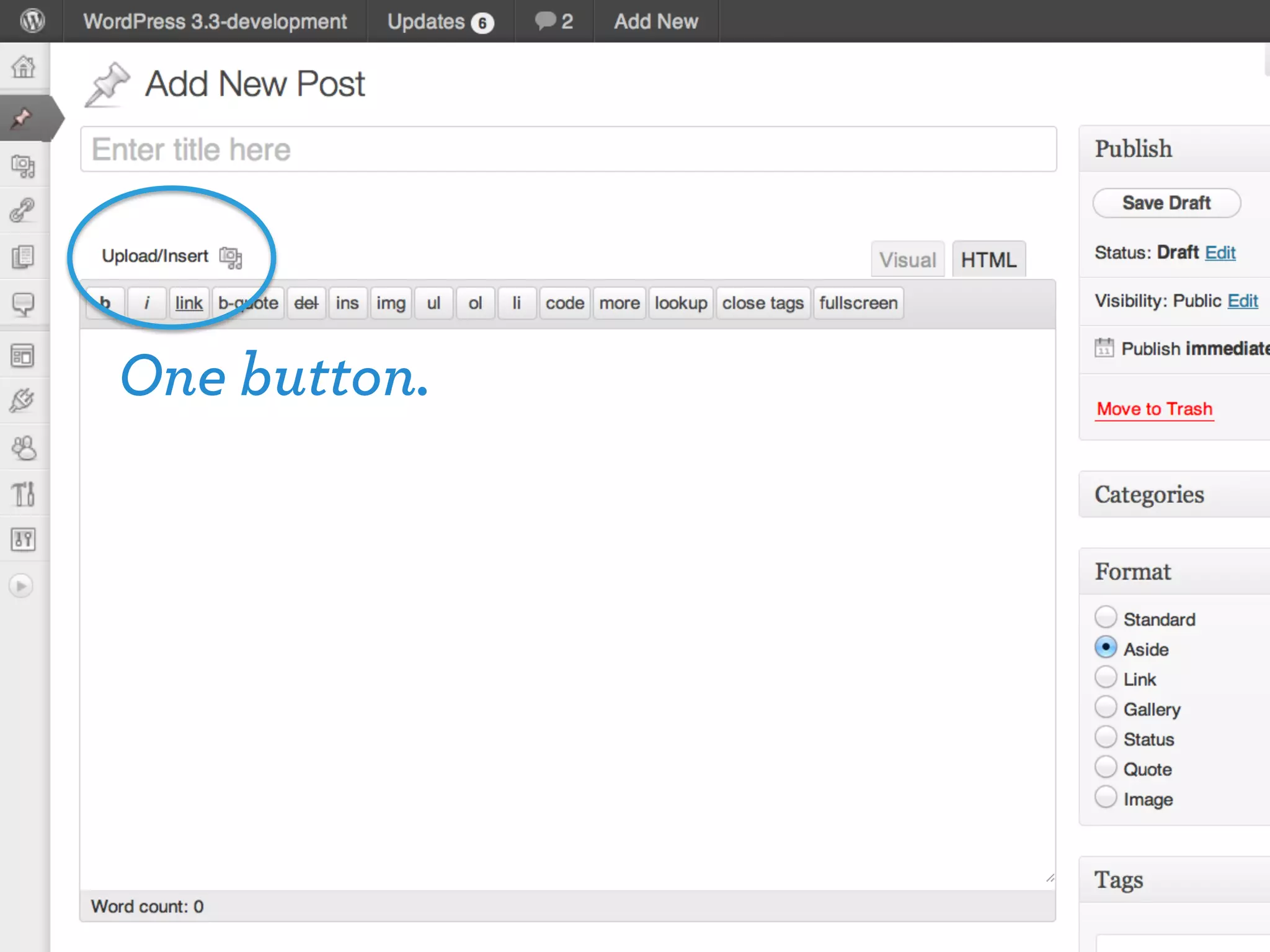This screenshot has height=952, width=1270.
Task: Open the Comments bubble sidebar icon
Action: (x=24, y=304)
